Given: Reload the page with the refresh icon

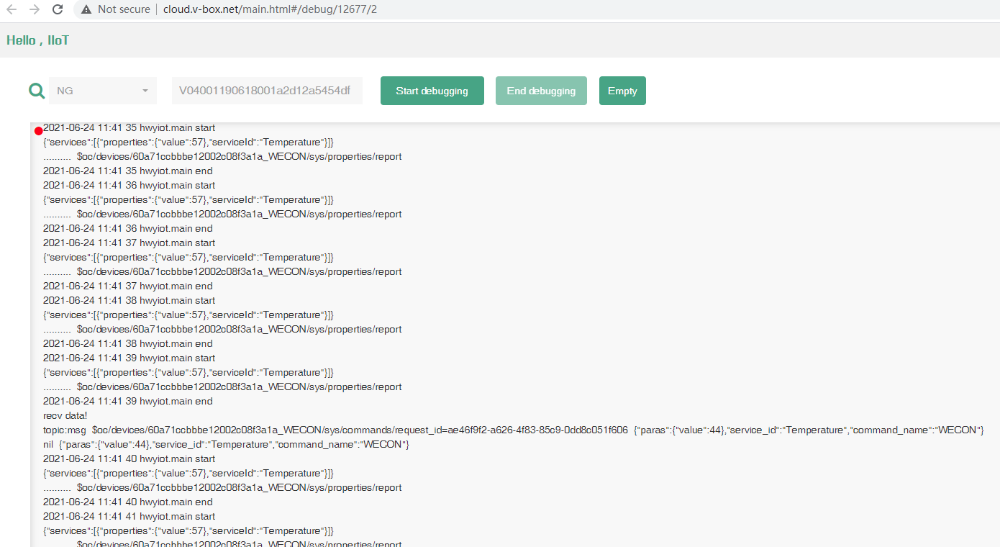Looking at the screenshot, I should click(x=58, y=9).
